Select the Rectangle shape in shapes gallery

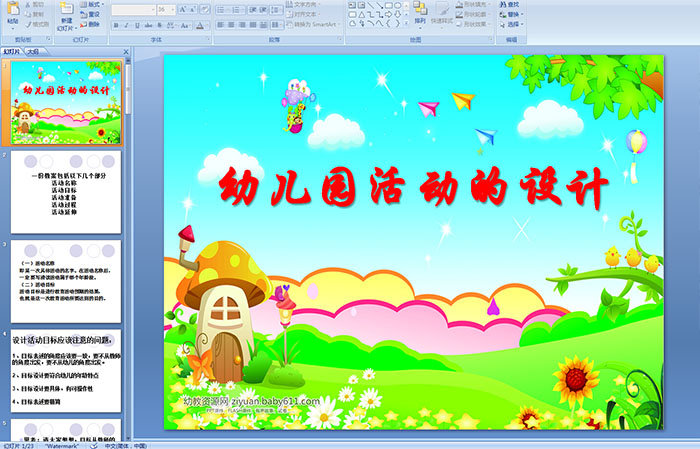pyautogui.click(x=388, y=5)
